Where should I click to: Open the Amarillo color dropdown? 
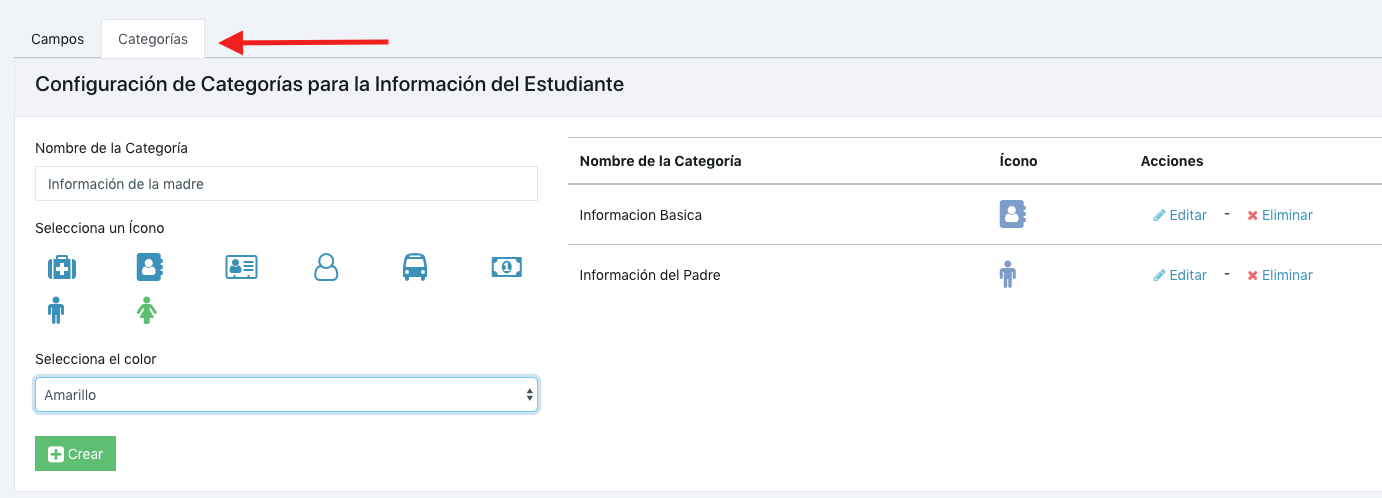click(286, 395)
